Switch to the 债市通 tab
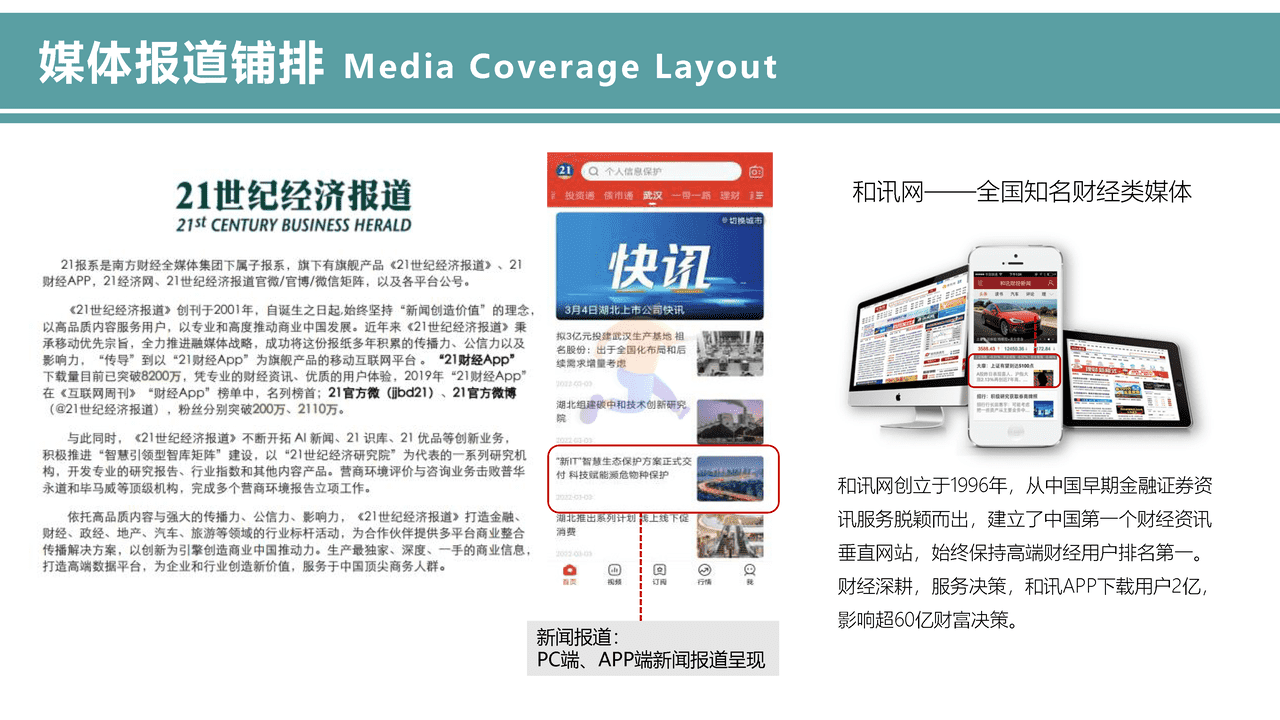The image size is (1280, 720). pyautogui.click(x=618, y=195)
